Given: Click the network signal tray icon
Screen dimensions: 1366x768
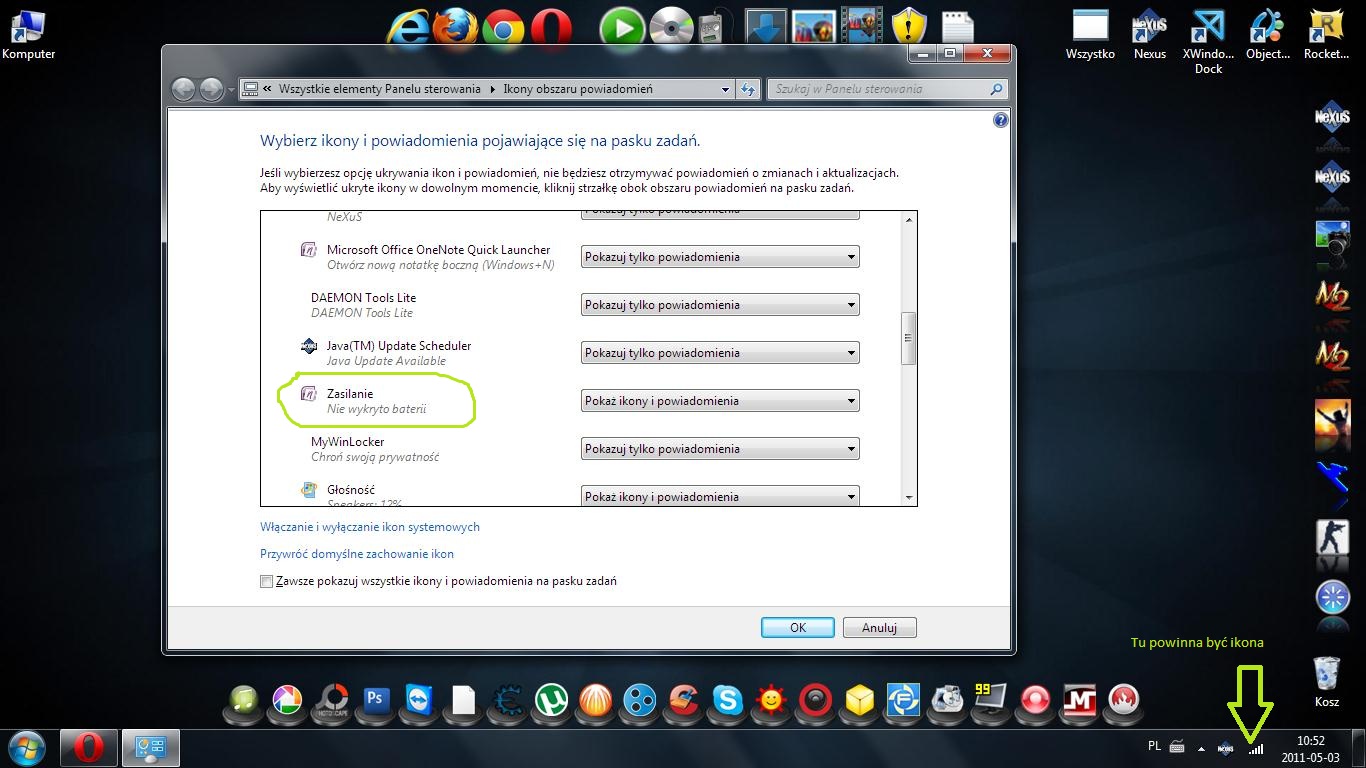Looking at the screenshot, I should point(1255,747).
